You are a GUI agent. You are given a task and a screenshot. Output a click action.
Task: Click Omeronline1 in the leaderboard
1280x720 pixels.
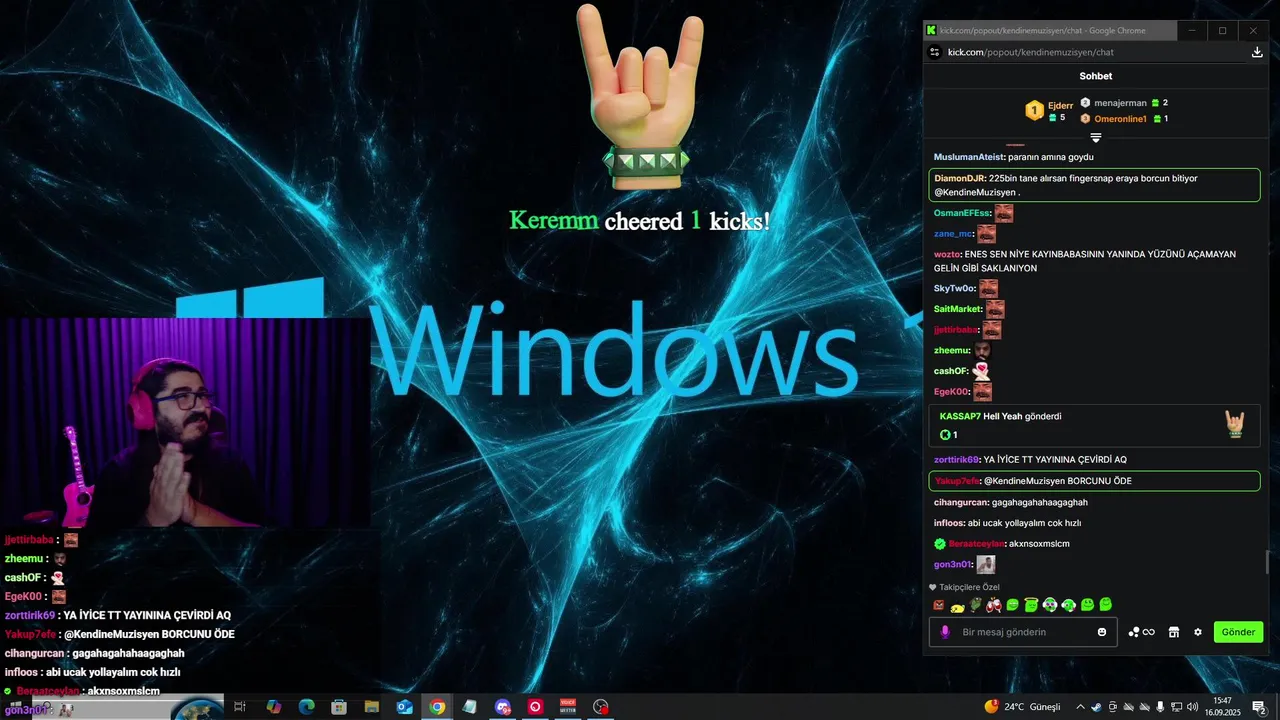coord(1120,119)
